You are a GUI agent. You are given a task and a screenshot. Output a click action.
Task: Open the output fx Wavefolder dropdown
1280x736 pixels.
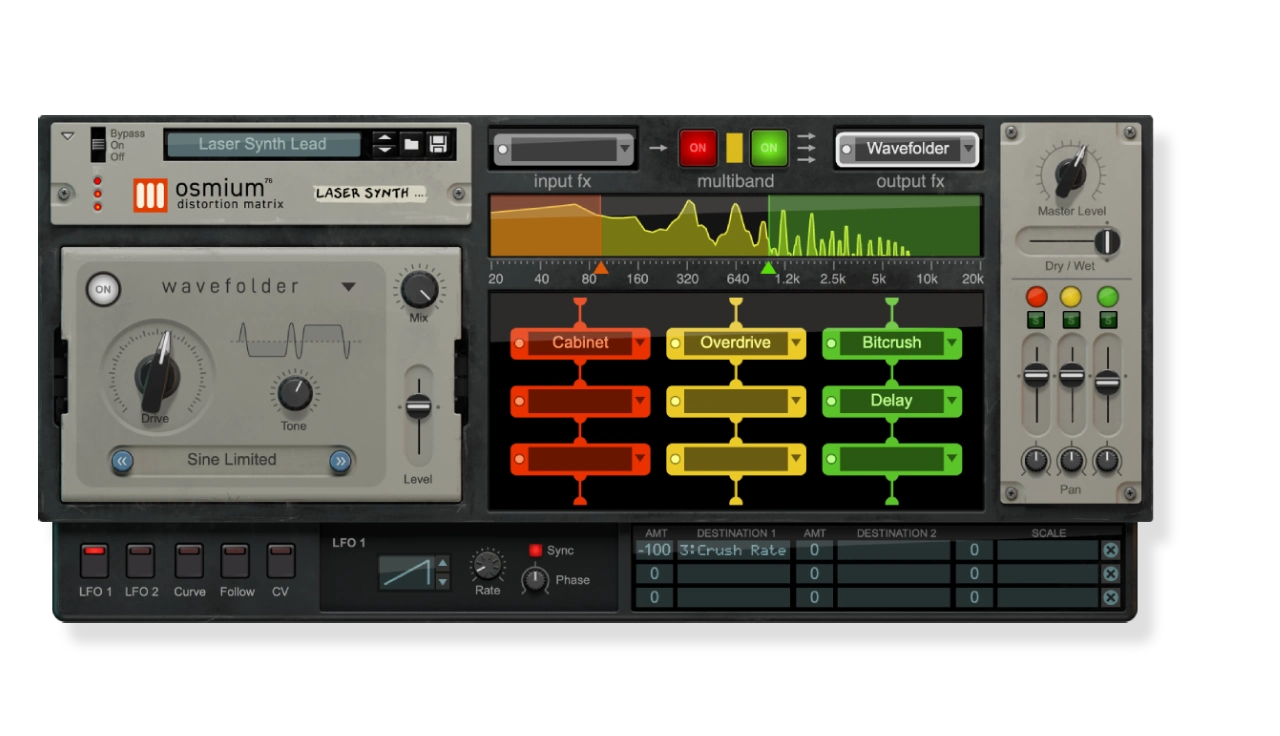click(967, 149)
